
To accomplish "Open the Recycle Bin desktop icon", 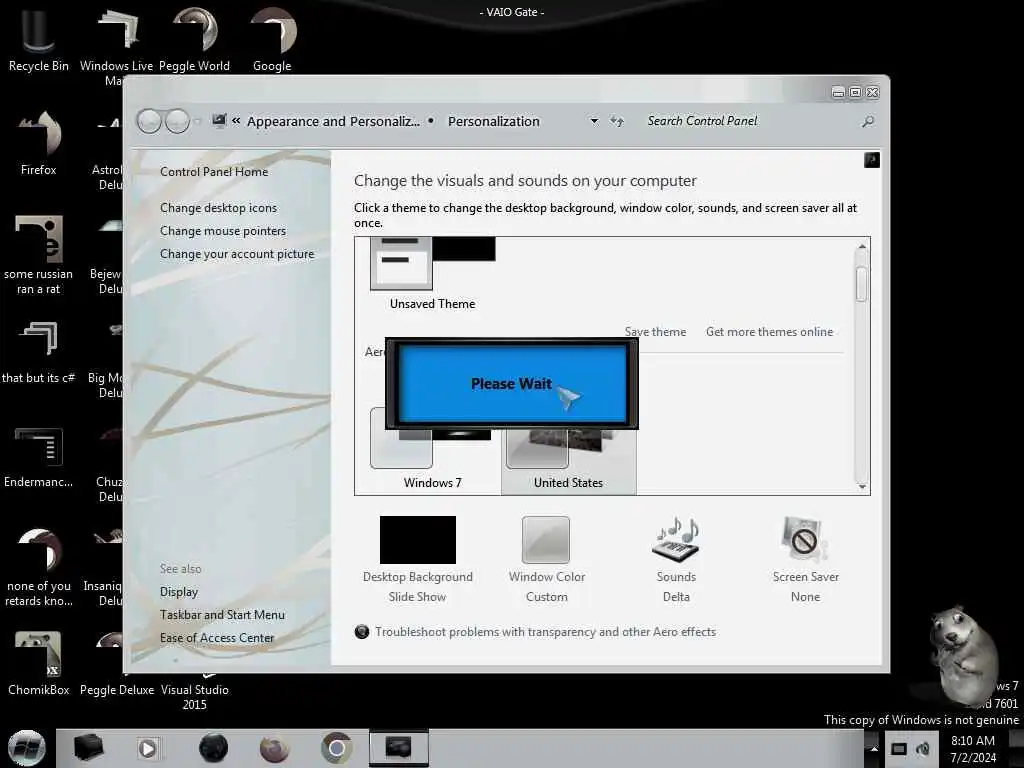I will coord(38,40).
